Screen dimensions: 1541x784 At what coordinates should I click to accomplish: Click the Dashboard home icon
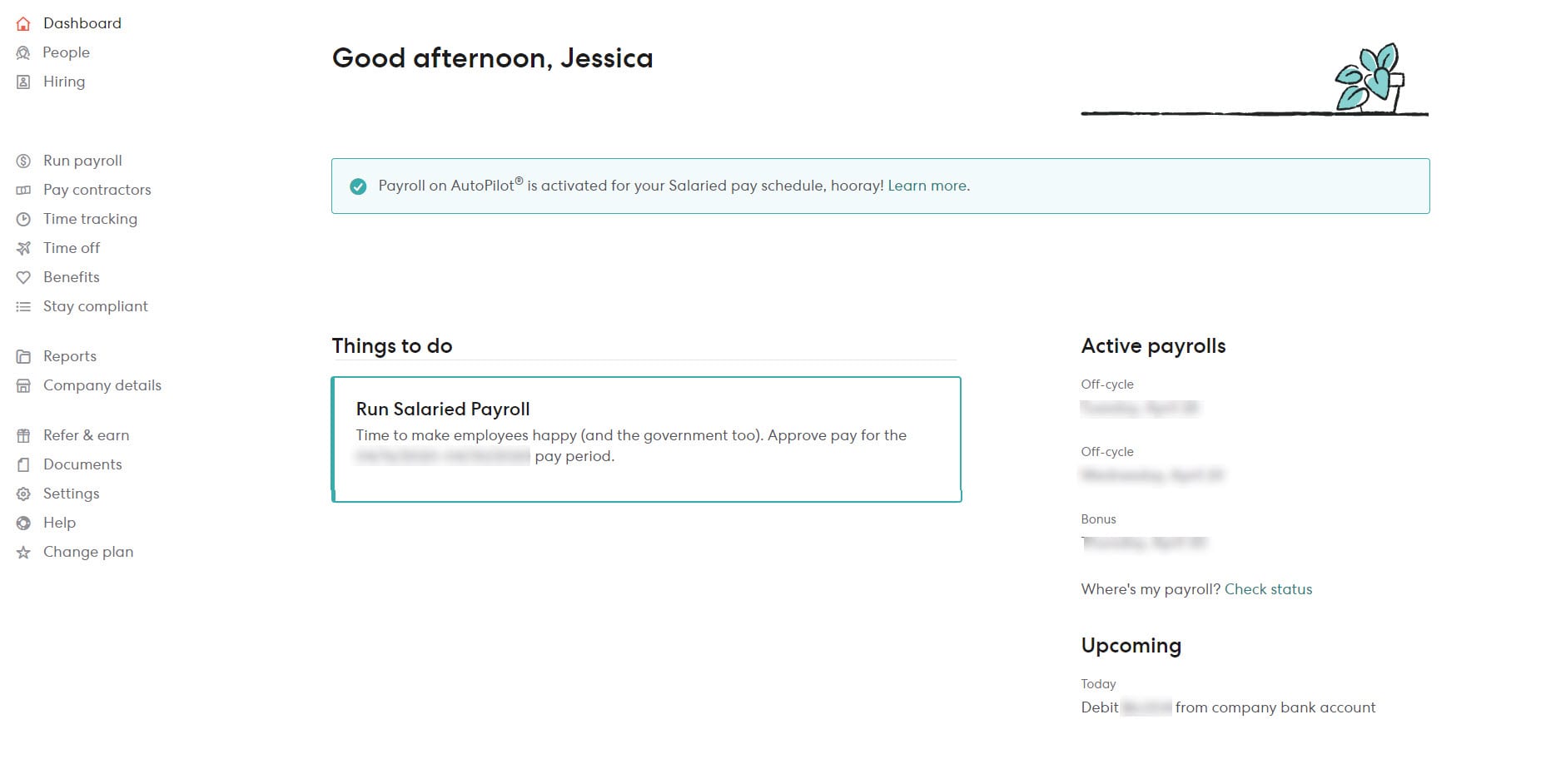pyautogui.click(x=22, y=22)
